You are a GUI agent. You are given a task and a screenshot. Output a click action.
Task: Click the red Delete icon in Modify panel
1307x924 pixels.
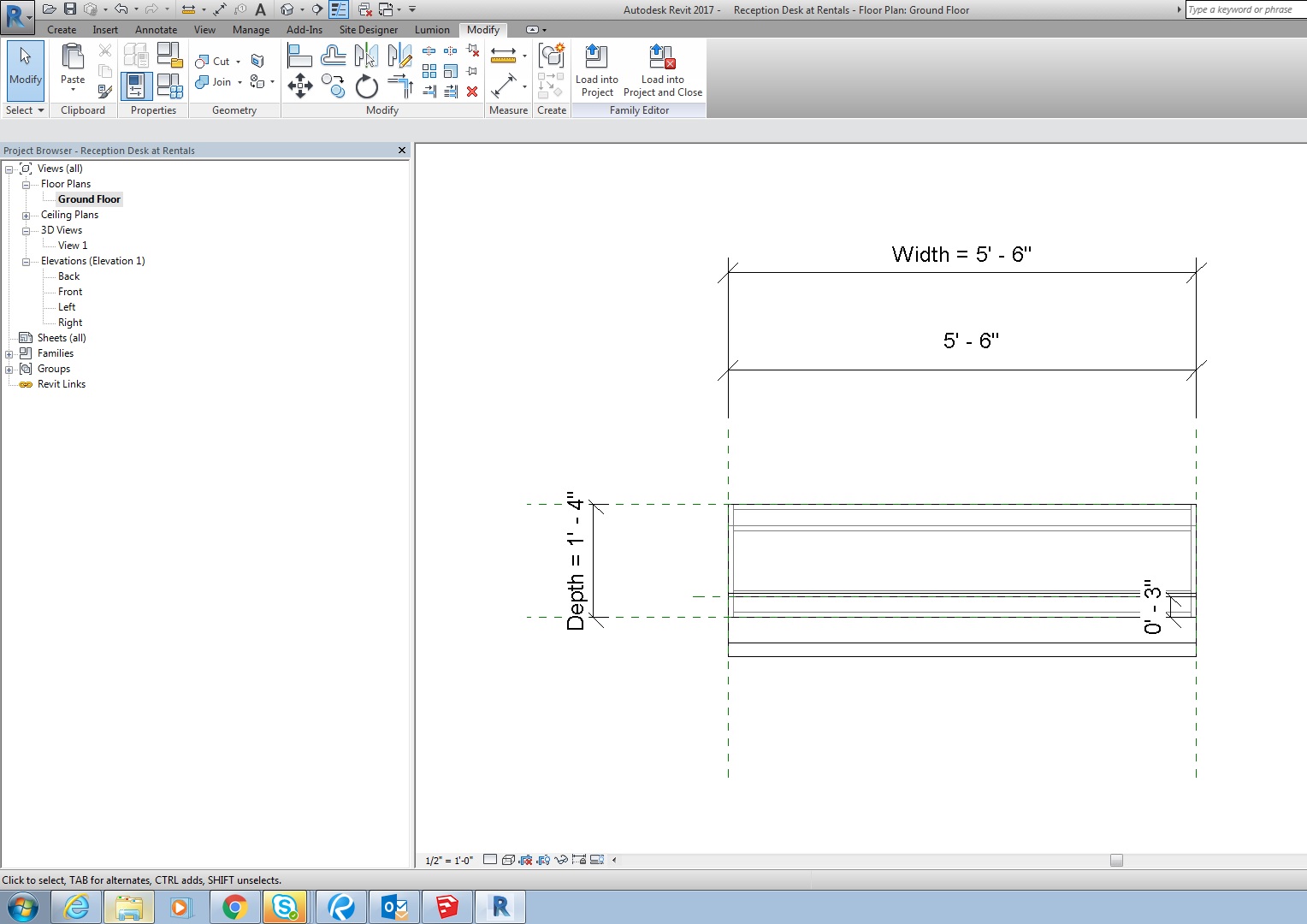coord(471,92)
